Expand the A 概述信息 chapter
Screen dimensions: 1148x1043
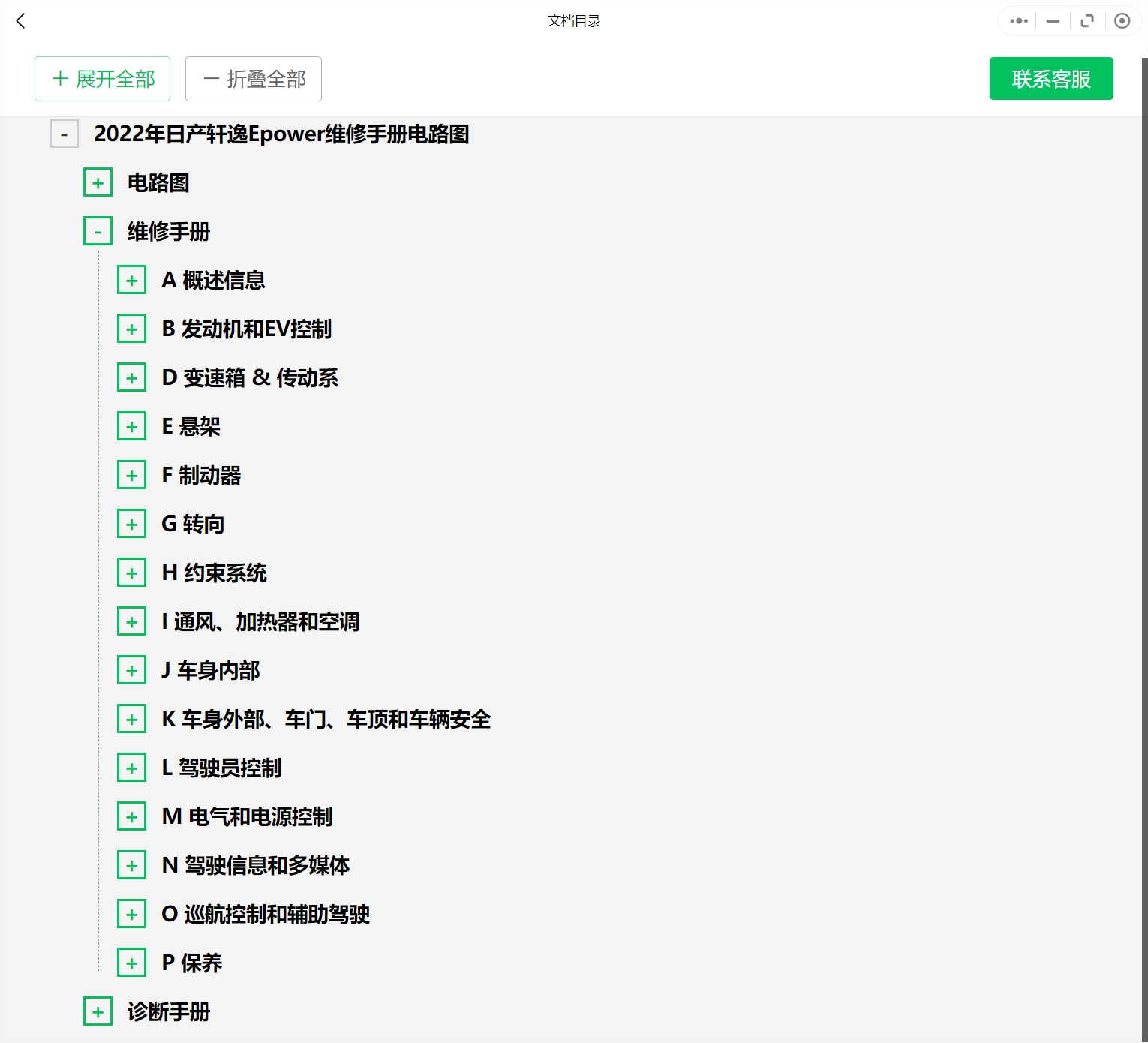click(x=131, y=281)
